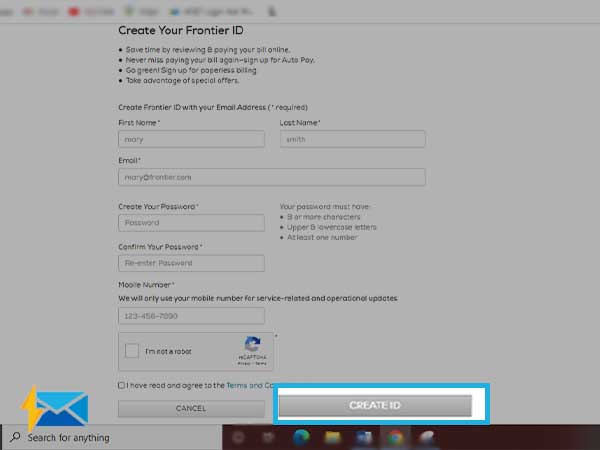This screenshot has height=450, width=600.
Task: Open Microsoft Edge from the taskbar
Action: click(301, 437)
